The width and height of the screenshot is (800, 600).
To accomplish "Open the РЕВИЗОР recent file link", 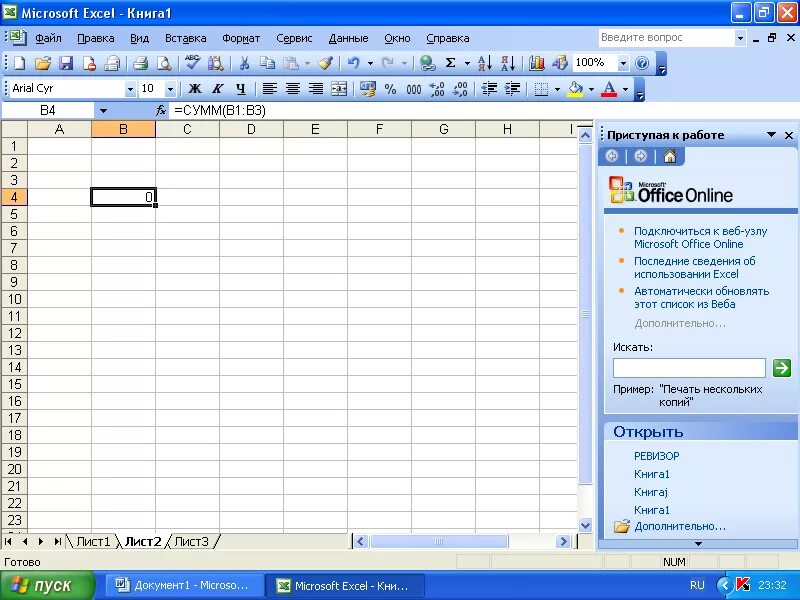I will click(657, 456).
